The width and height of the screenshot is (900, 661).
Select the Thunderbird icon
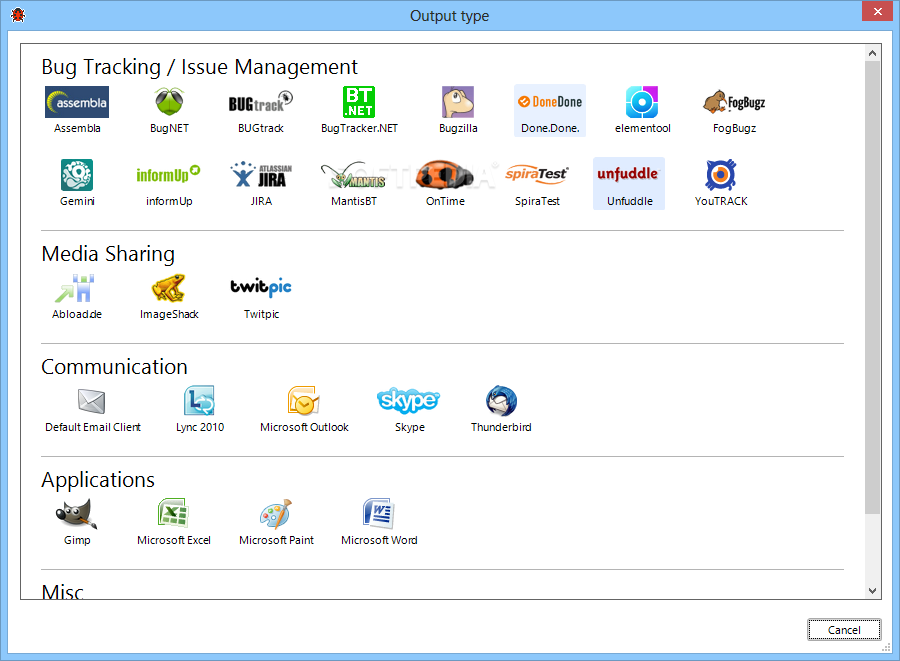click(x=501, y=401)
